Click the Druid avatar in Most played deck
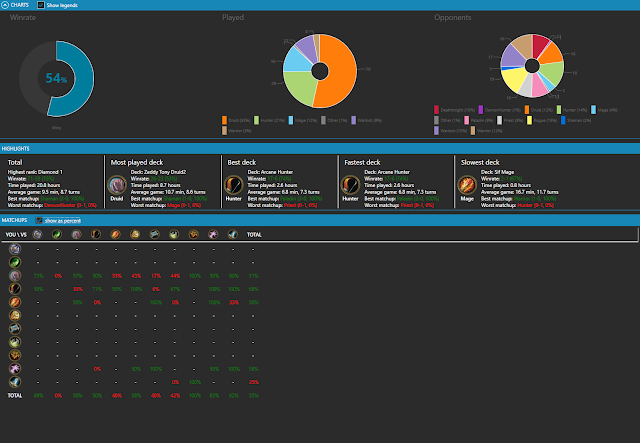This screenshot has height=443, width=640. click(117, 185)
